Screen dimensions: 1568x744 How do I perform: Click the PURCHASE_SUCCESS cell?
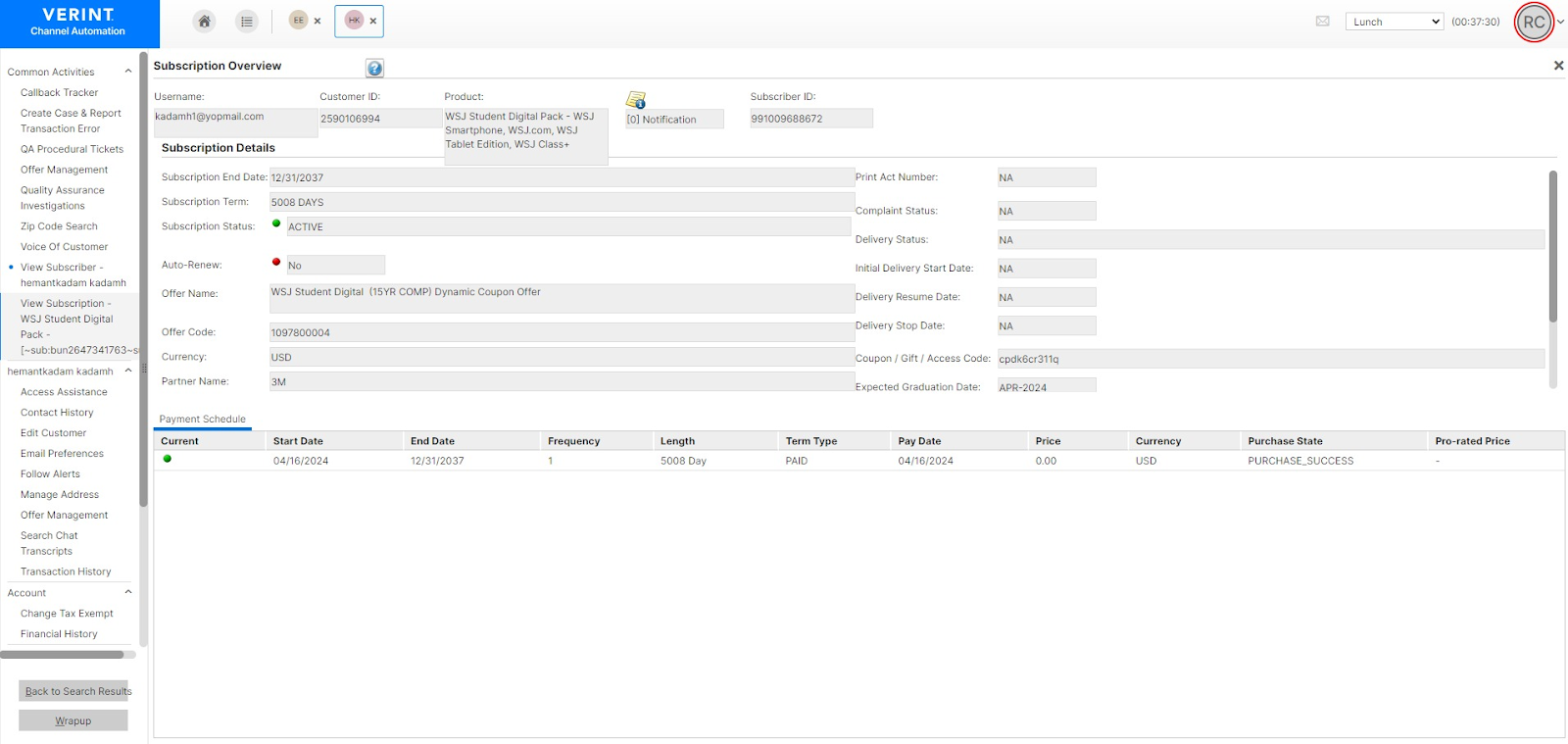(x=1300, y=461)
